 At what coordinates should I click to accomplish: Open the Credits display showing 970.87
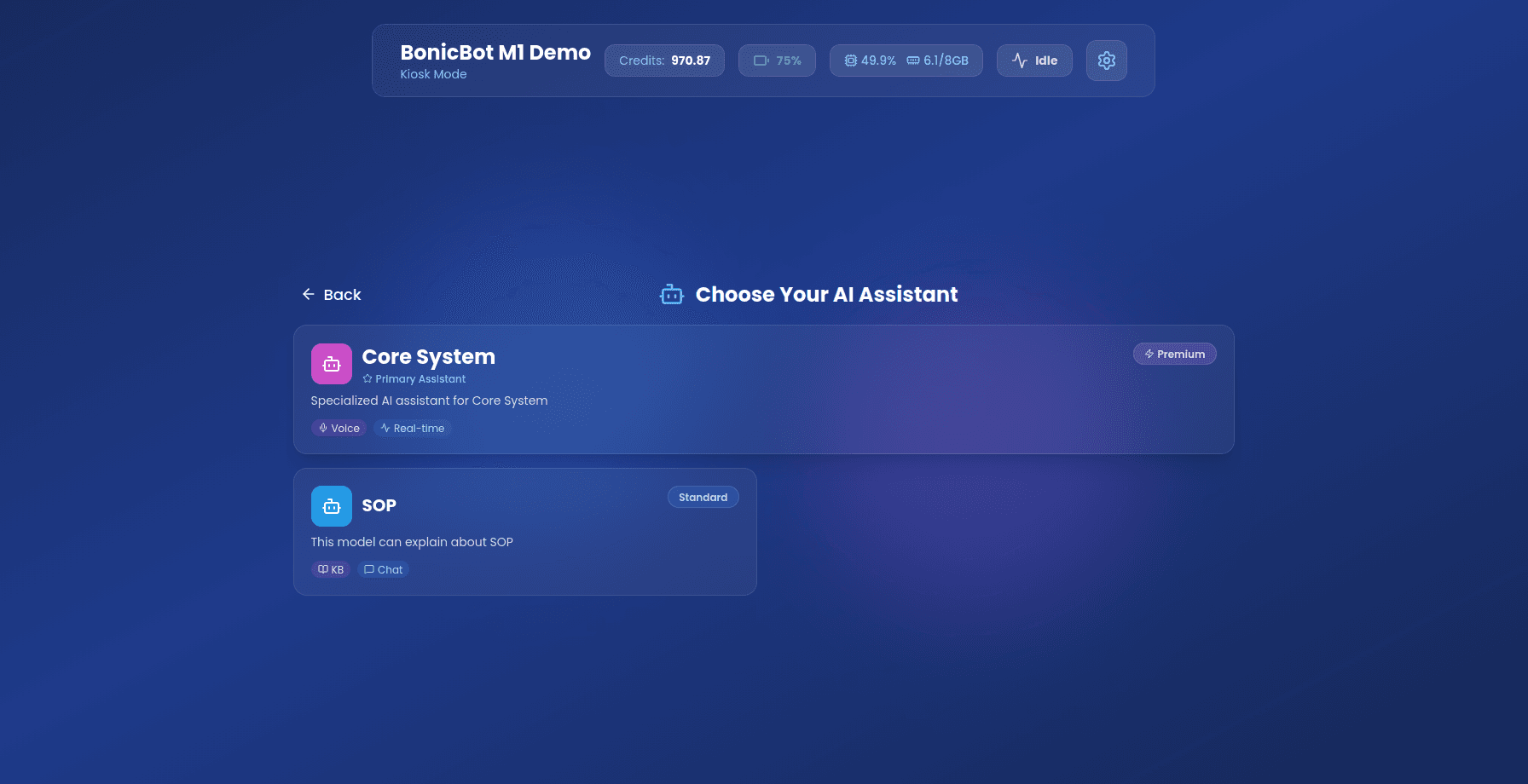tap(664, 61)
